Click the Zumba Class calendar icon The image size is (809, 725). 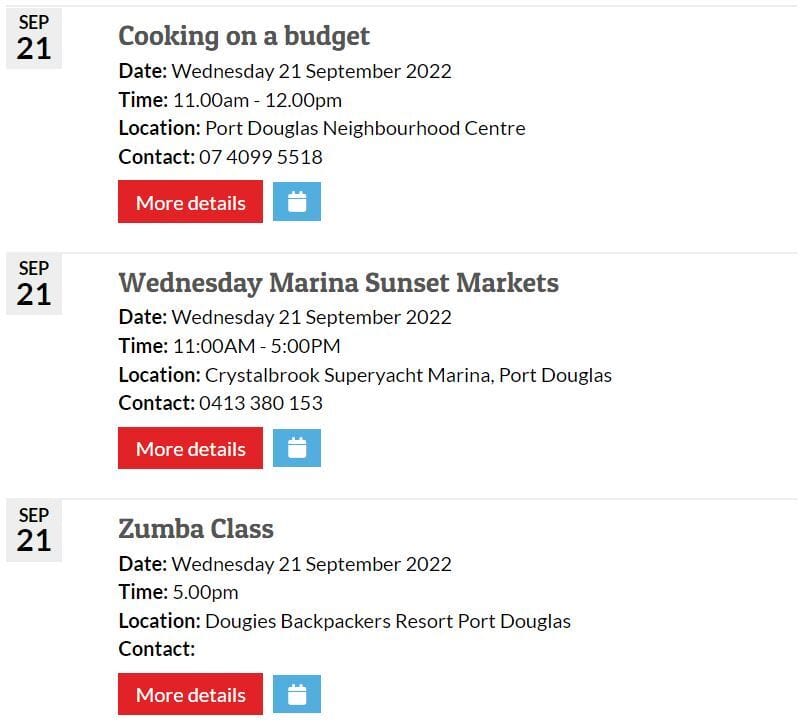297,694
